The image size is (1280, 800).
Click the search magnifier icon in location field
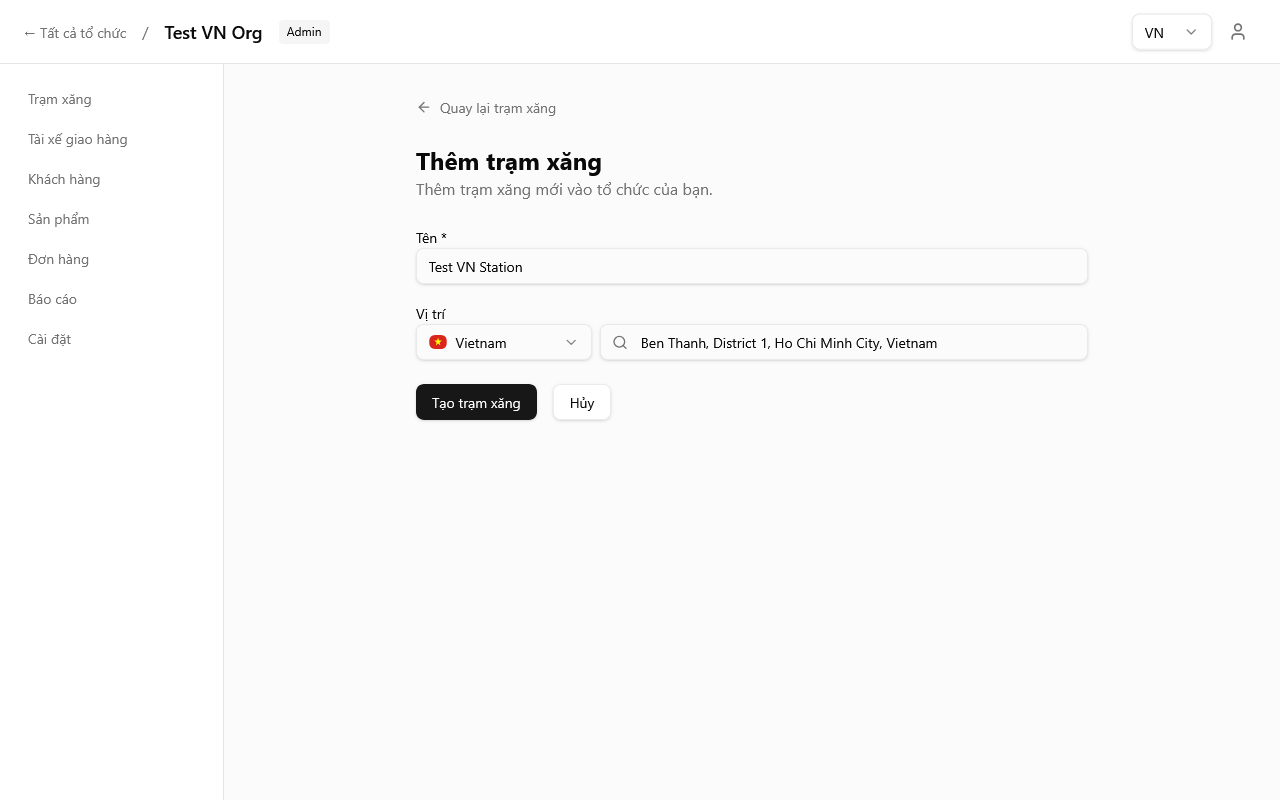620,343
